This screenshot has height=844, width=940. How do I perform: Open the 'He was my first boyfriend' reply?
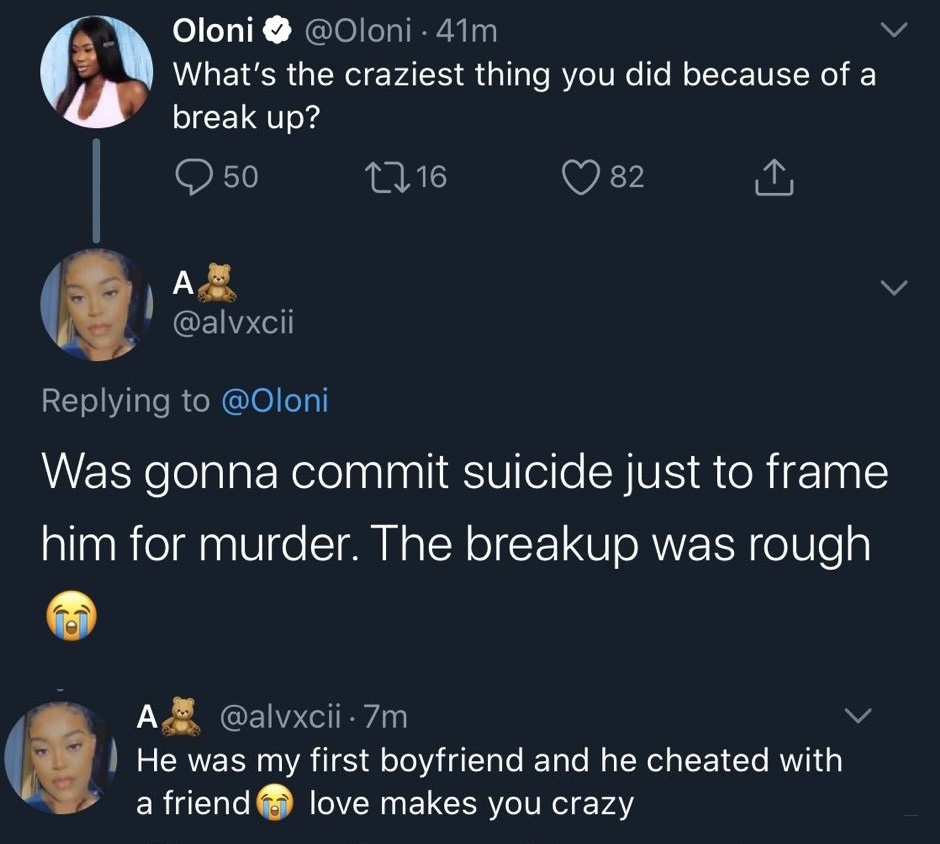pyautogui.click(x=489, y=781)
